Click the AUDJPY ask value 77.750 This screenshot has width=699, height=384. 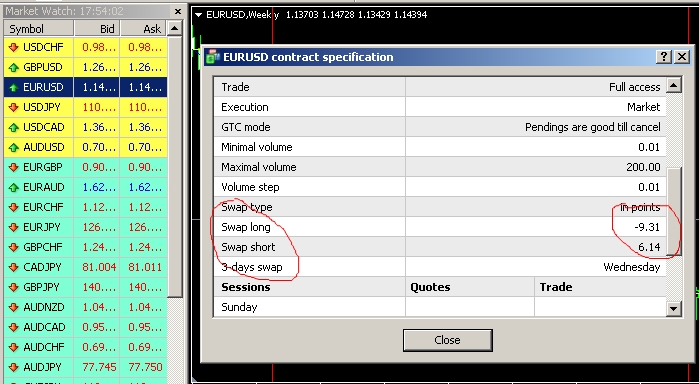(145, 367)
